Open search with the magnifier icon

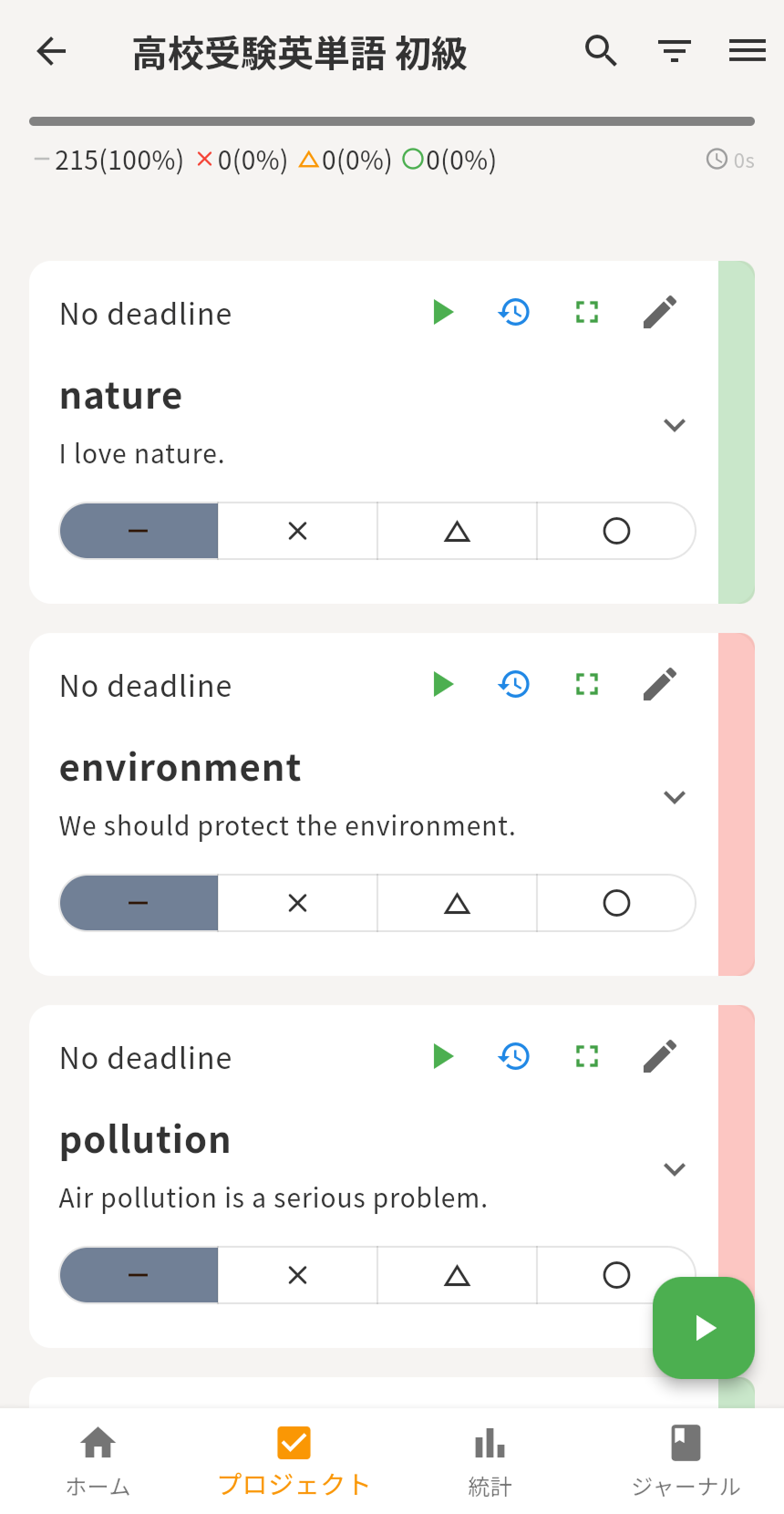(601, 51)
